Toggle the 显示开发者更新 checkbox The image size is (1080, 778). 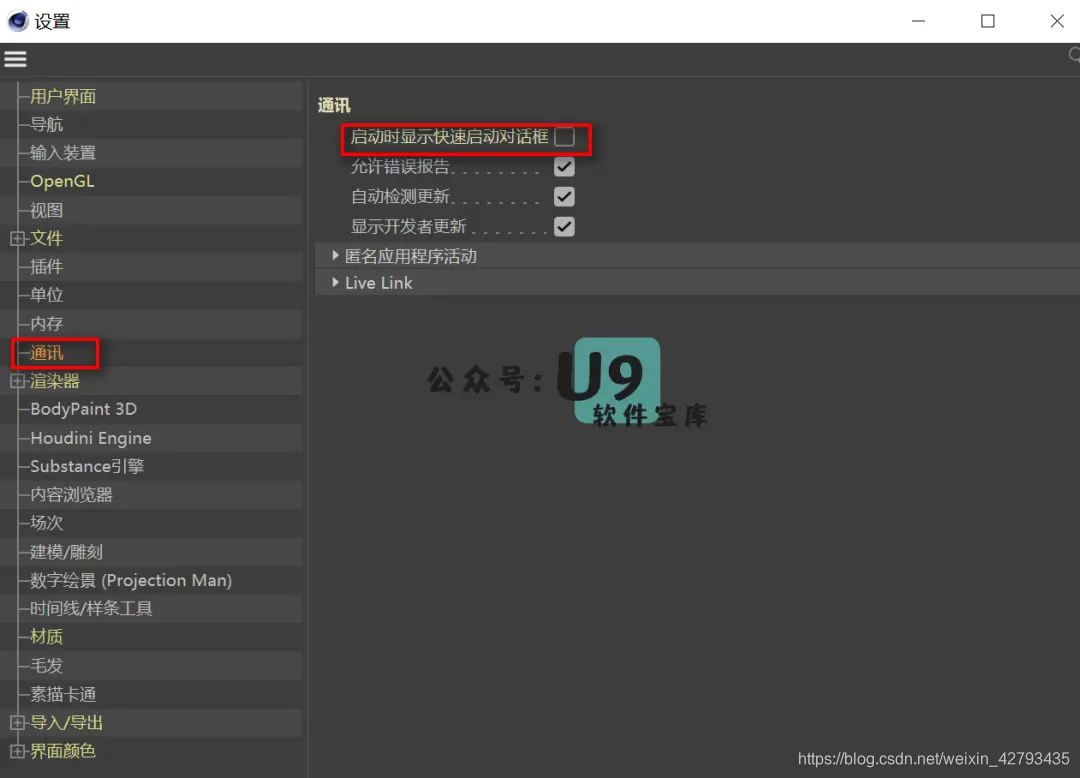pos(564,226)
